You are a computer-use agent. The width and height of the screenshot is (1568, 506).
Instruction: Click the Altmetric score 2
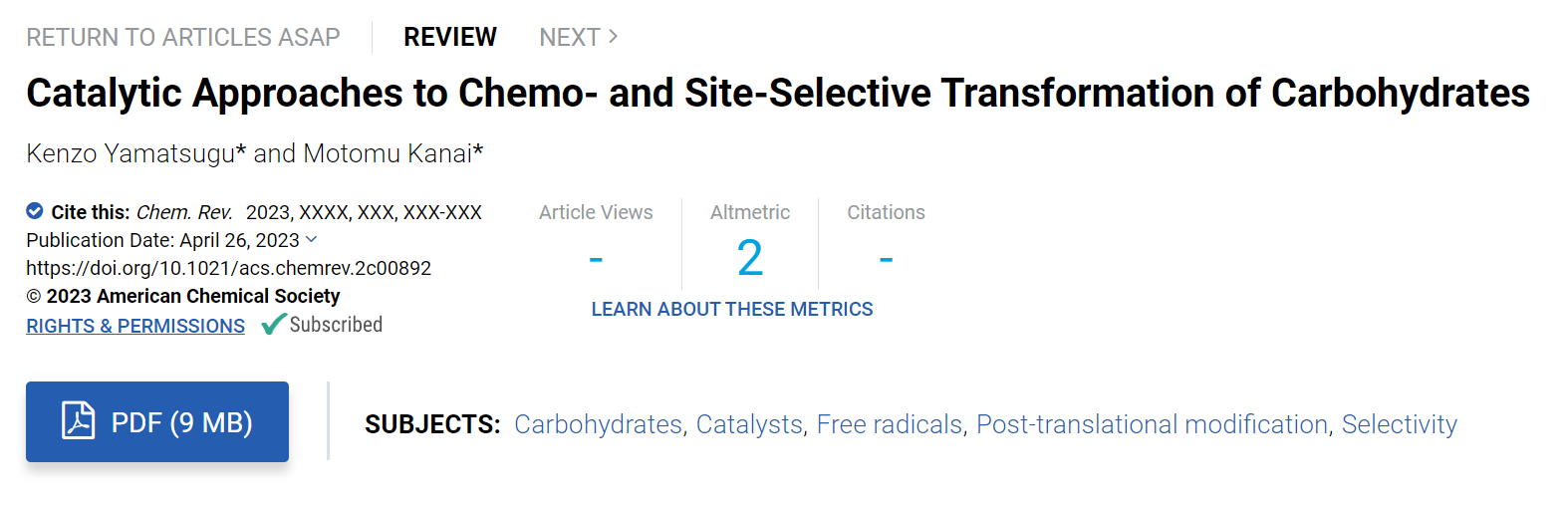pos(750,258)
